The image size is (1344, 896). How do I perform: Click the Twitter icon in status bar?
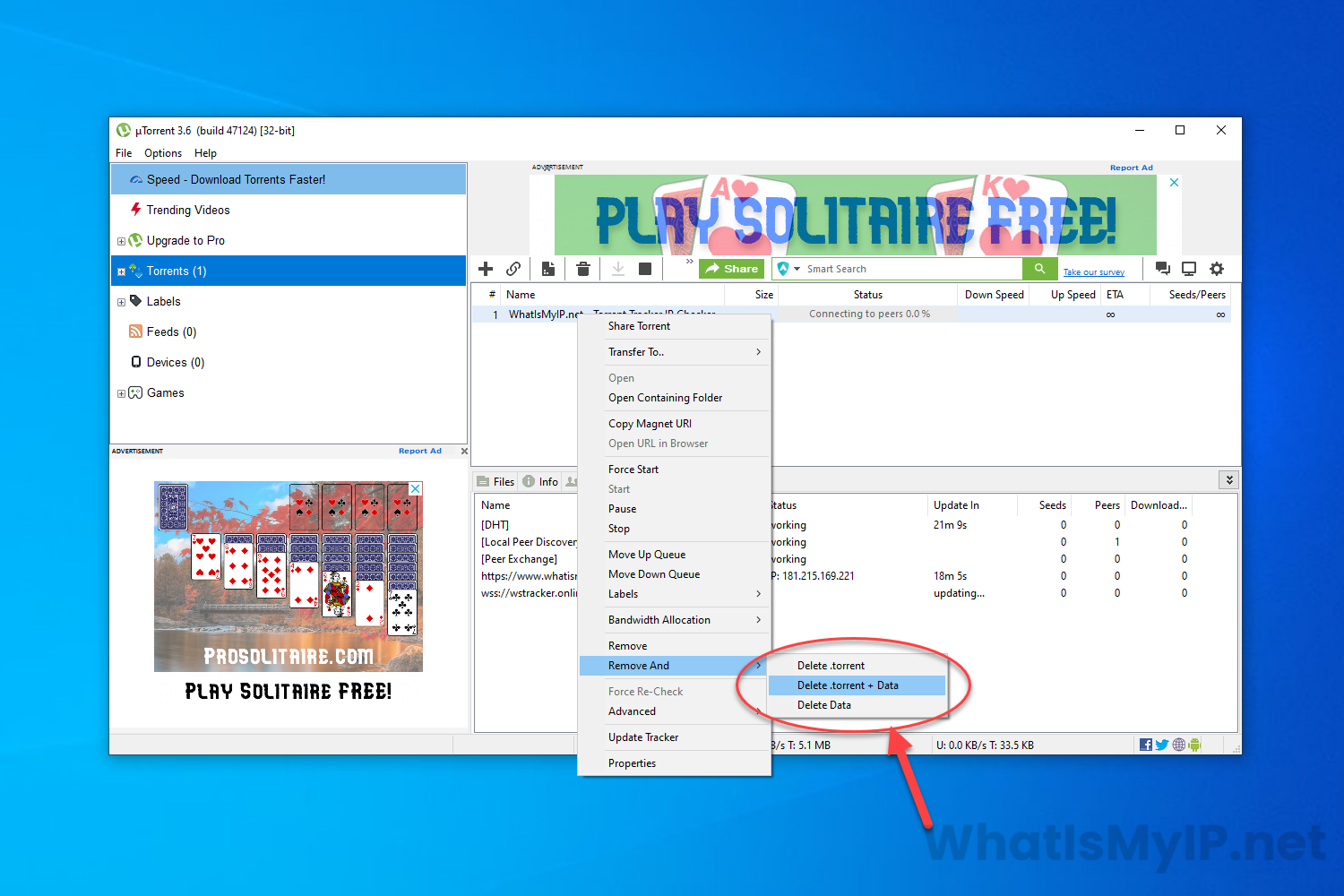[x=1162, y=745]
